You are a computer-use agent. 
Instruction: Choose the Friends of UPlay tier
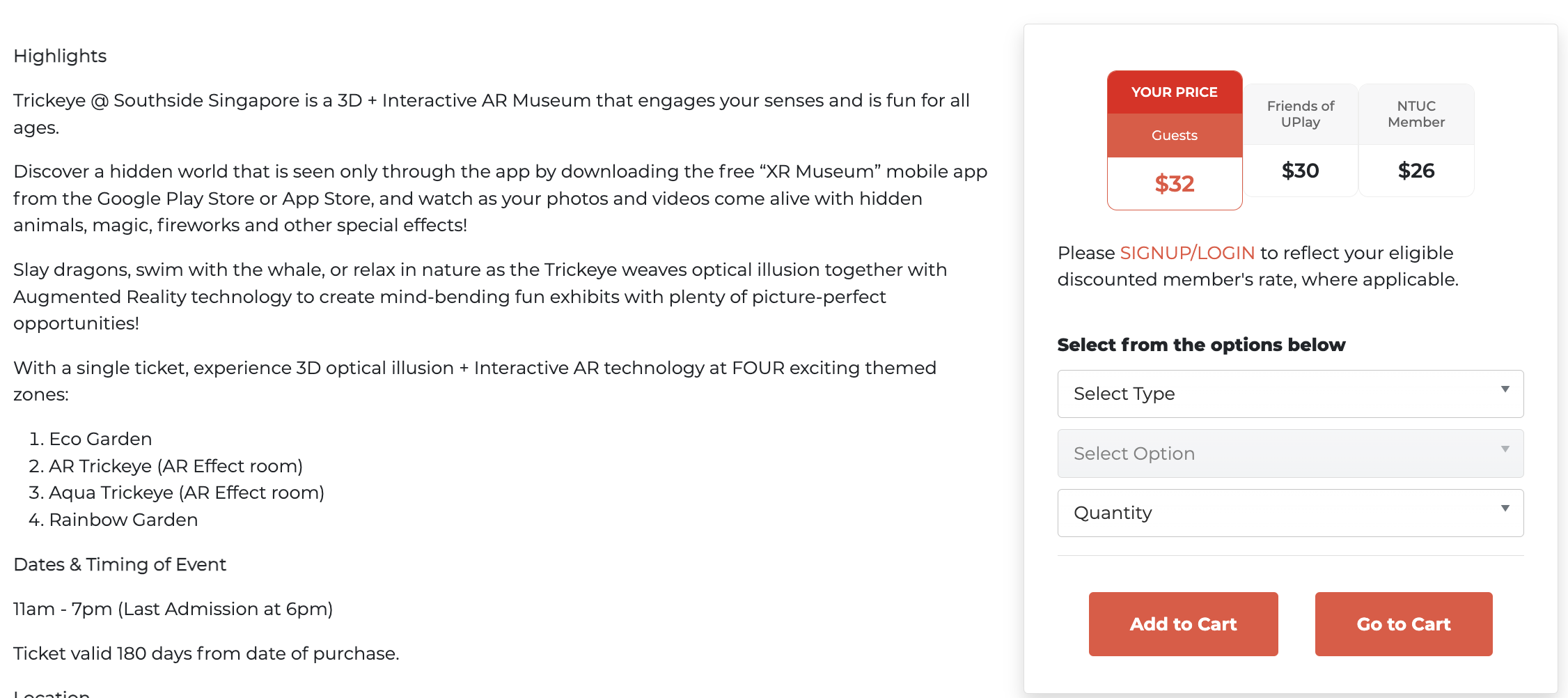1300,114
